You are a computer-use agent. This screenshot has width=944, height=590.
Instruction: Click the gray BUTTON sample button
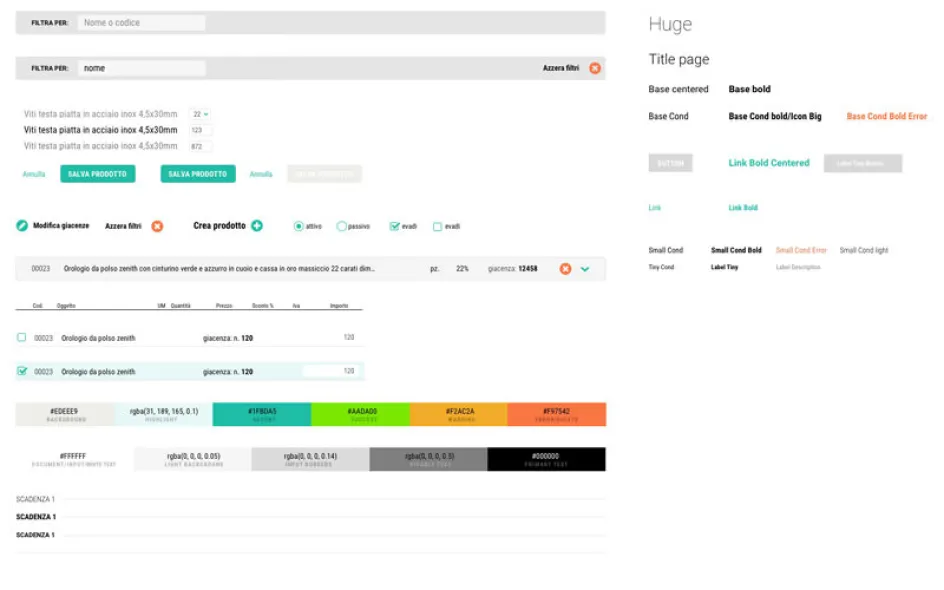(x=670, y=163)
